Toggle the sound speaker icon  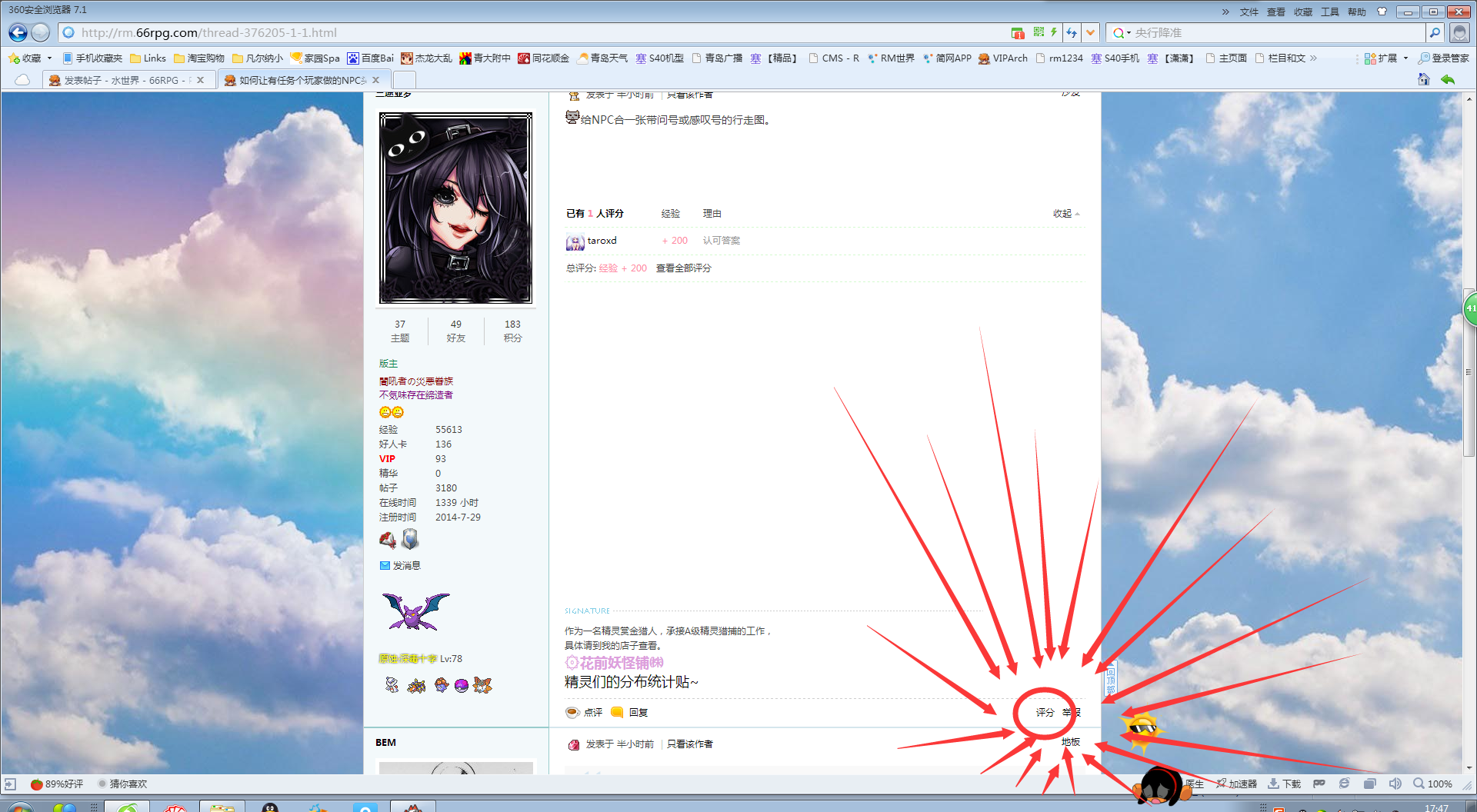pos(1395,784)
